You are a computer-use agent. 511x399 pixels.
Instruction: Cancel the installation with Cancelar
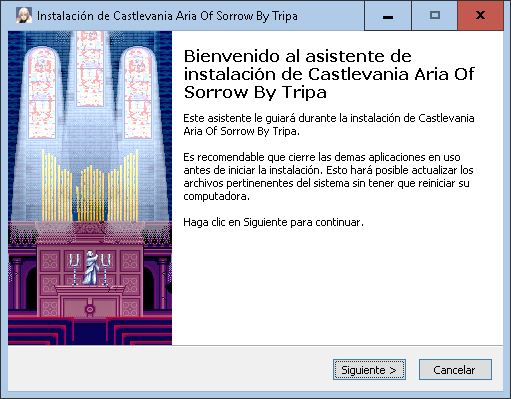[455, 369]
